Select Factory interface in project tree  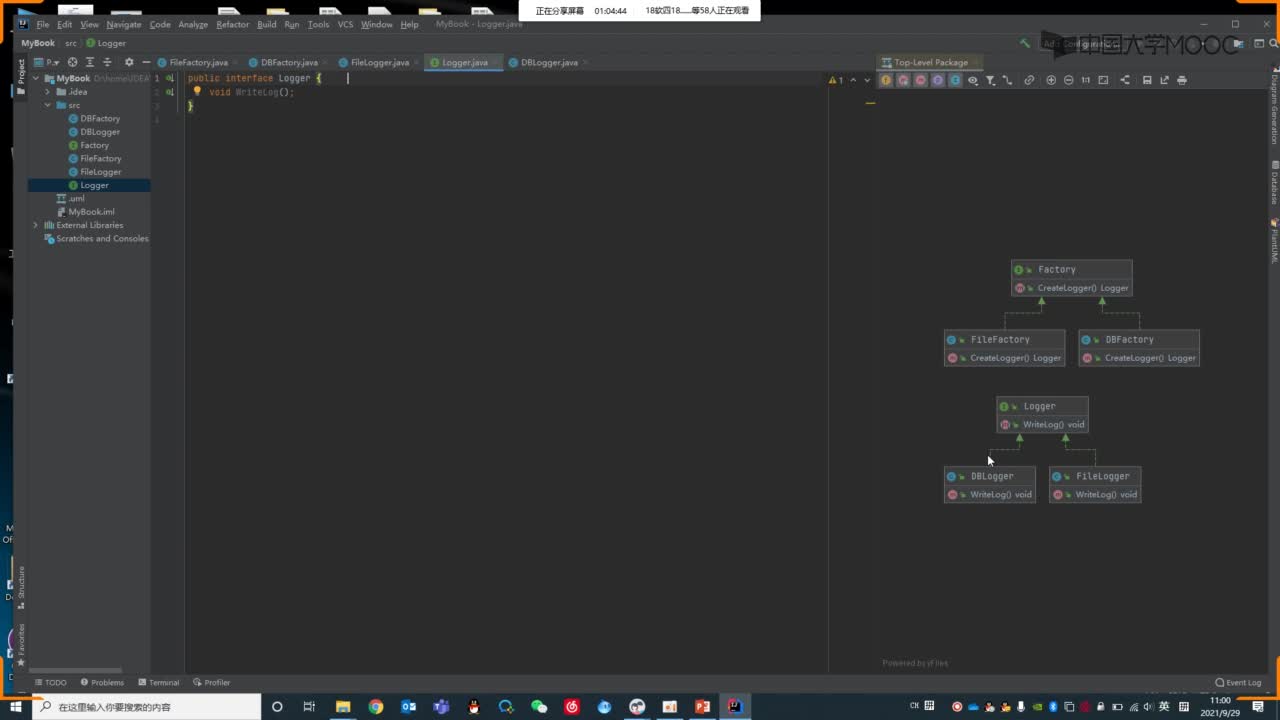94,145
